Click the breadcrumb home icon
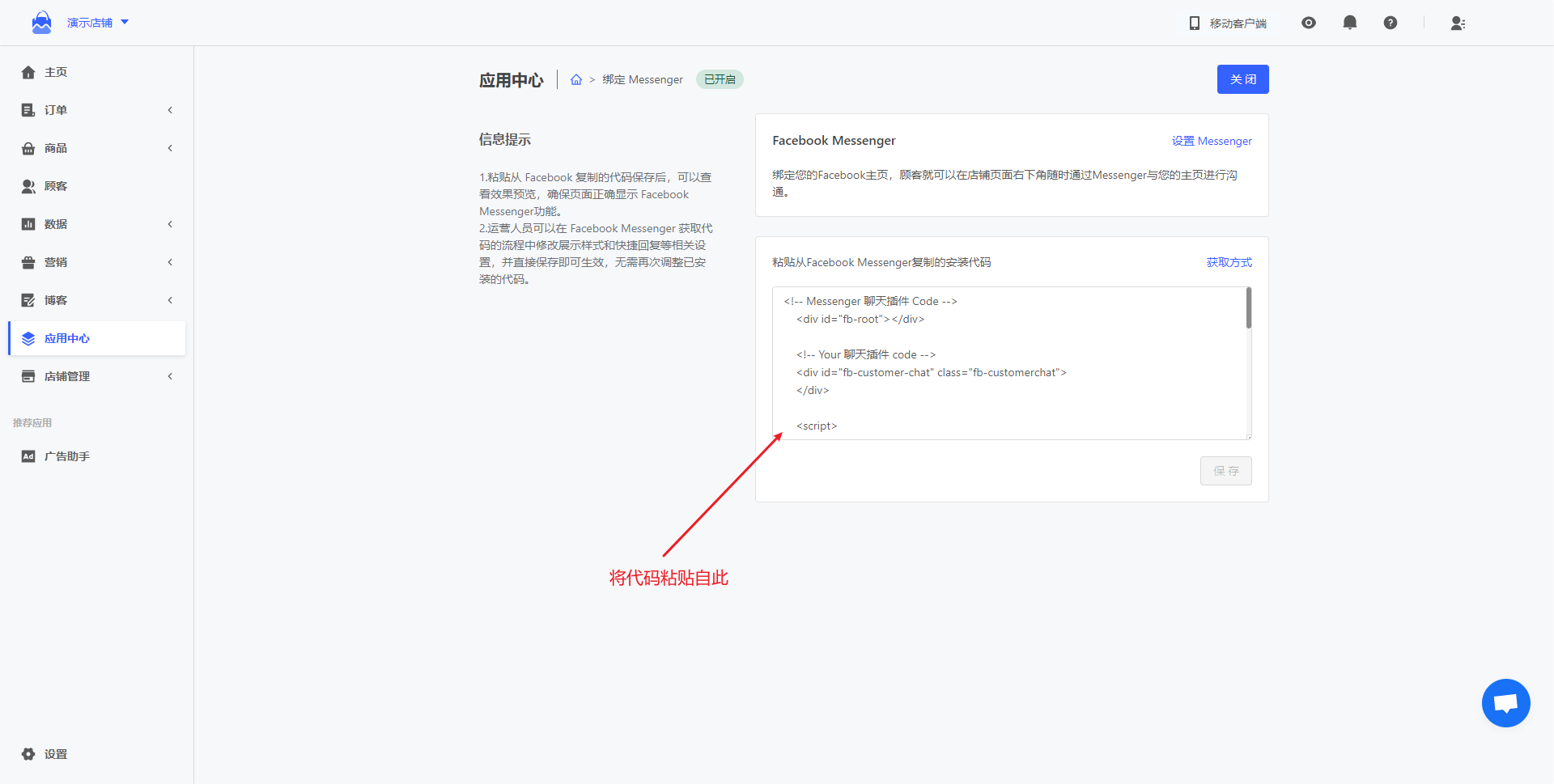The width and height of the screenshot is (1554, 784). coord(576,79)
